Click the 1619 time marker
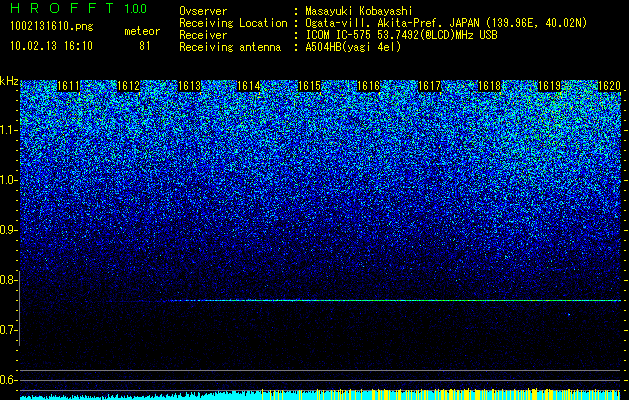 [549, 86]
